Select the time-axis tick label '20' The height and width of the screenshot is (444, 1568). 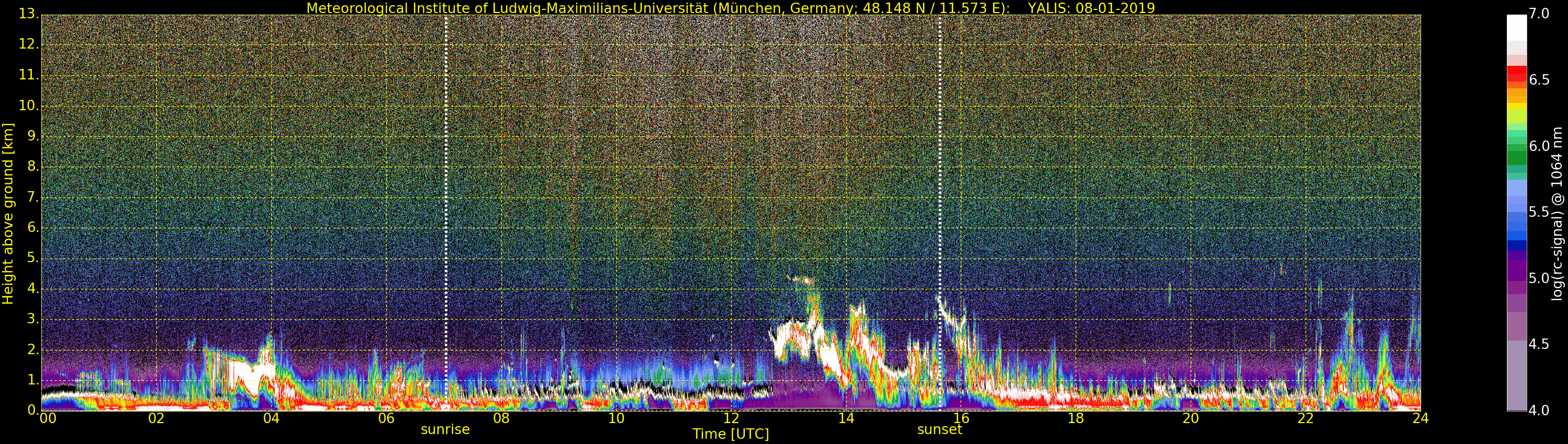(1191, 418)
